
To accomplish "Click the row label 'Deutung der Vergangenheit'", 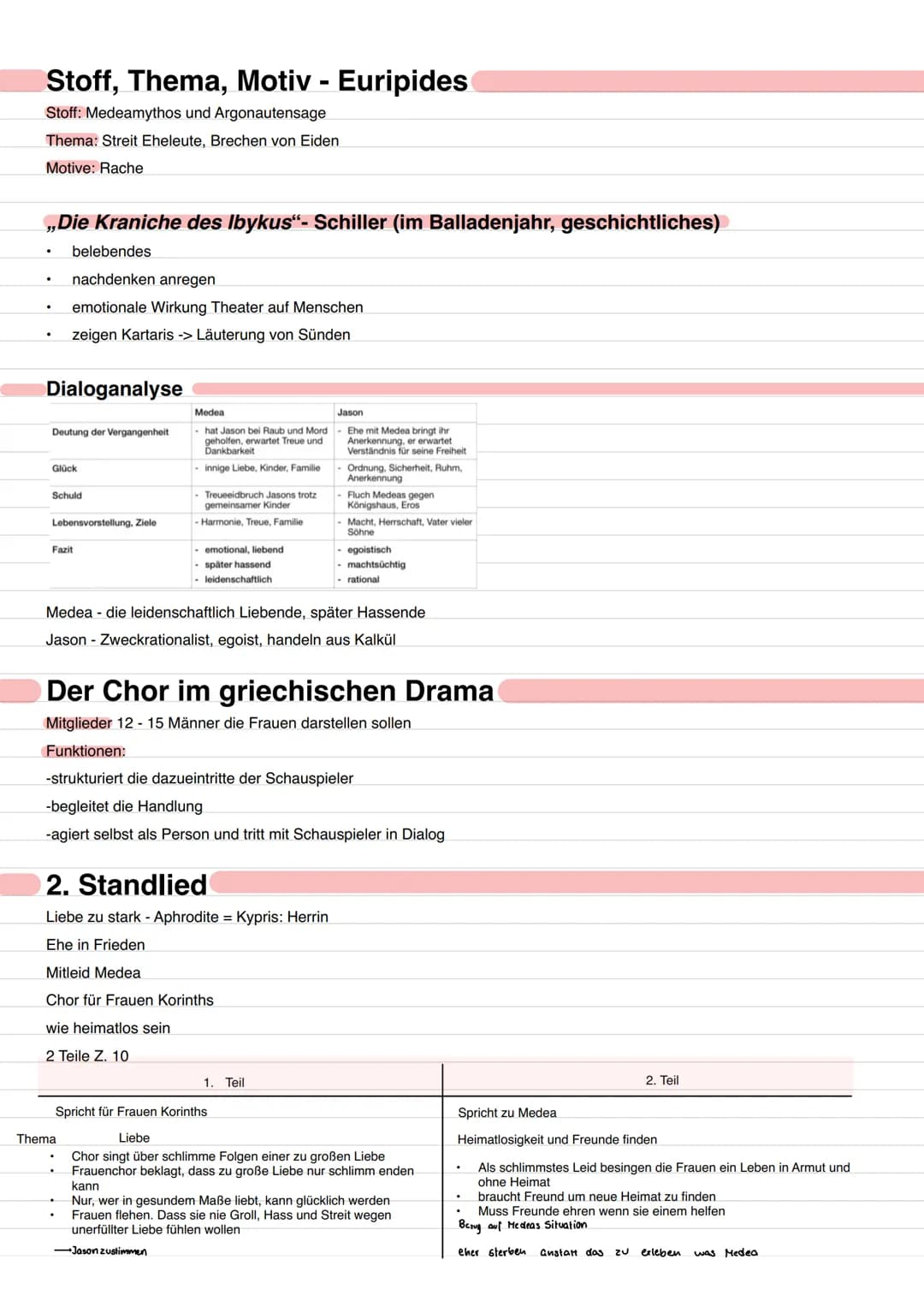I will 110,432.
